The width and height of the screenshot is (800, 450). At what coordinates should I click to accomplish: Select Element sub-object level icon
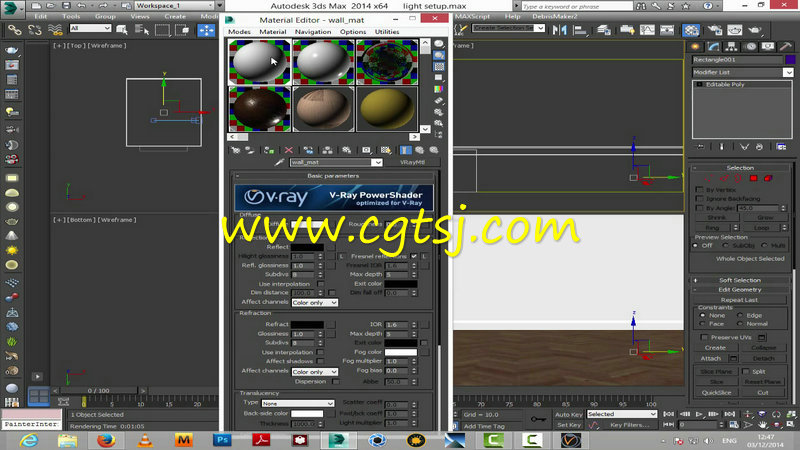[768, 178]
